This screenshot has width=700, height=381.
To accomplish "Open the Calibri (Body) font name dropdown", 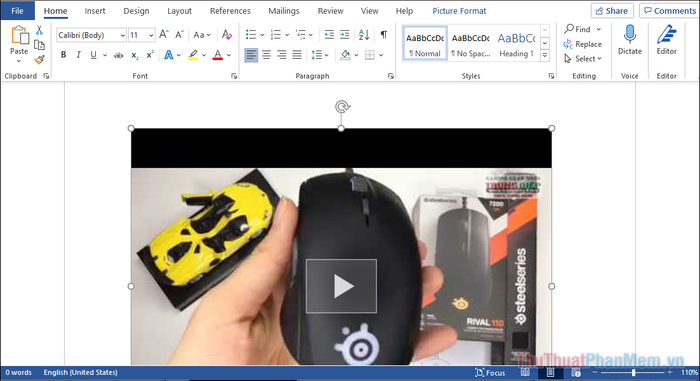I will [x=91, y=35].
